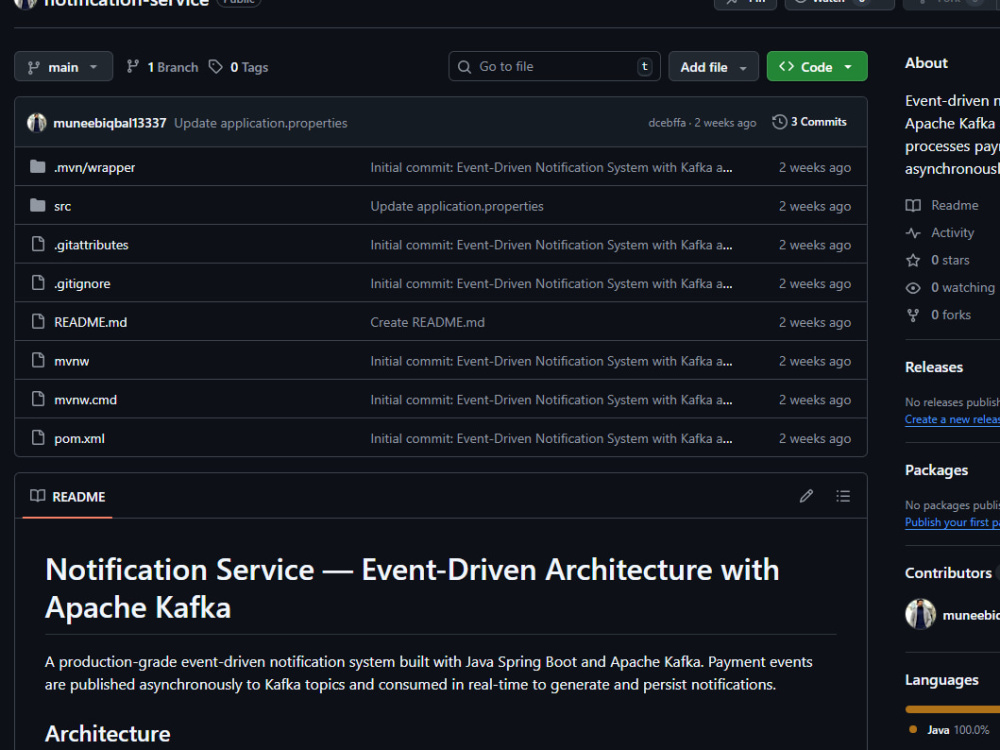Viewport: 1000px width, 750px height.
Task: Open src row's Update application.properties commit
Action: (x=457, y=206)
